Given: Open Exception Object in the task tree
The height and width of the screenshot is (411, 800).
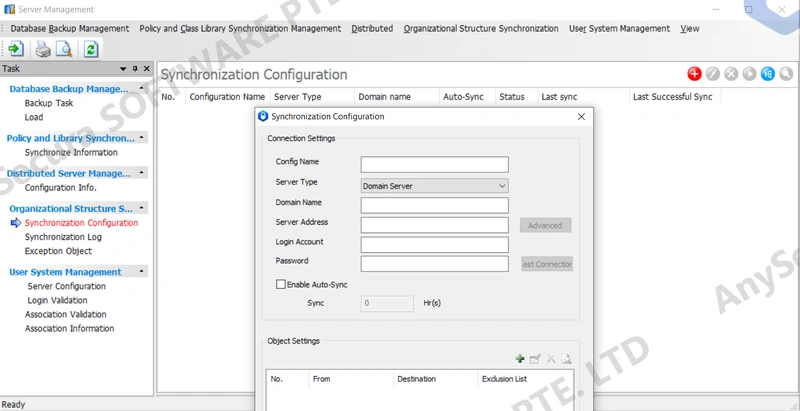Looking at the screenshot, I should (x=58, y=251).
